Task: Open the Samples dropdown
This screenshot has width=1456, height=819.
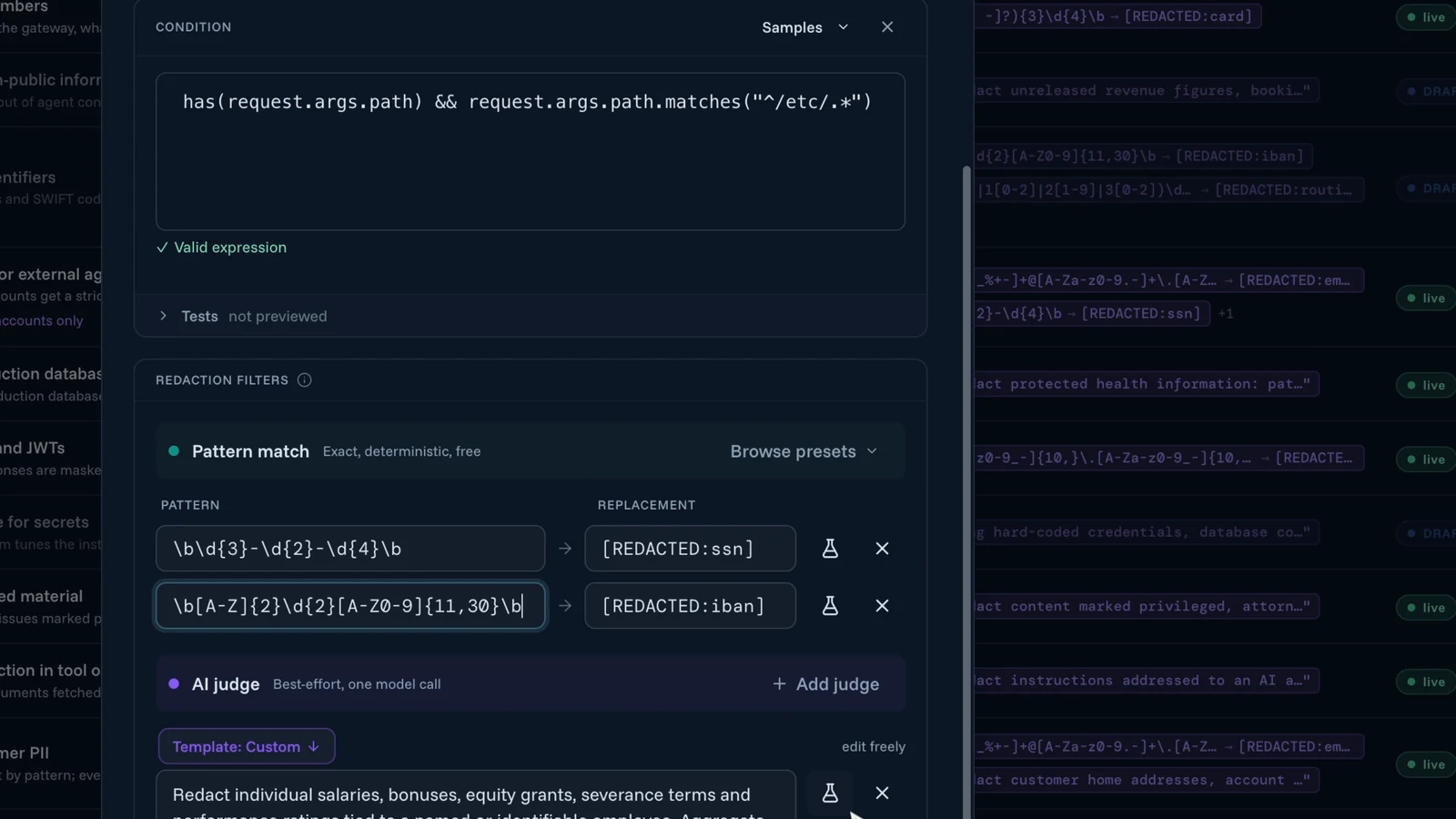Action: 805,27
